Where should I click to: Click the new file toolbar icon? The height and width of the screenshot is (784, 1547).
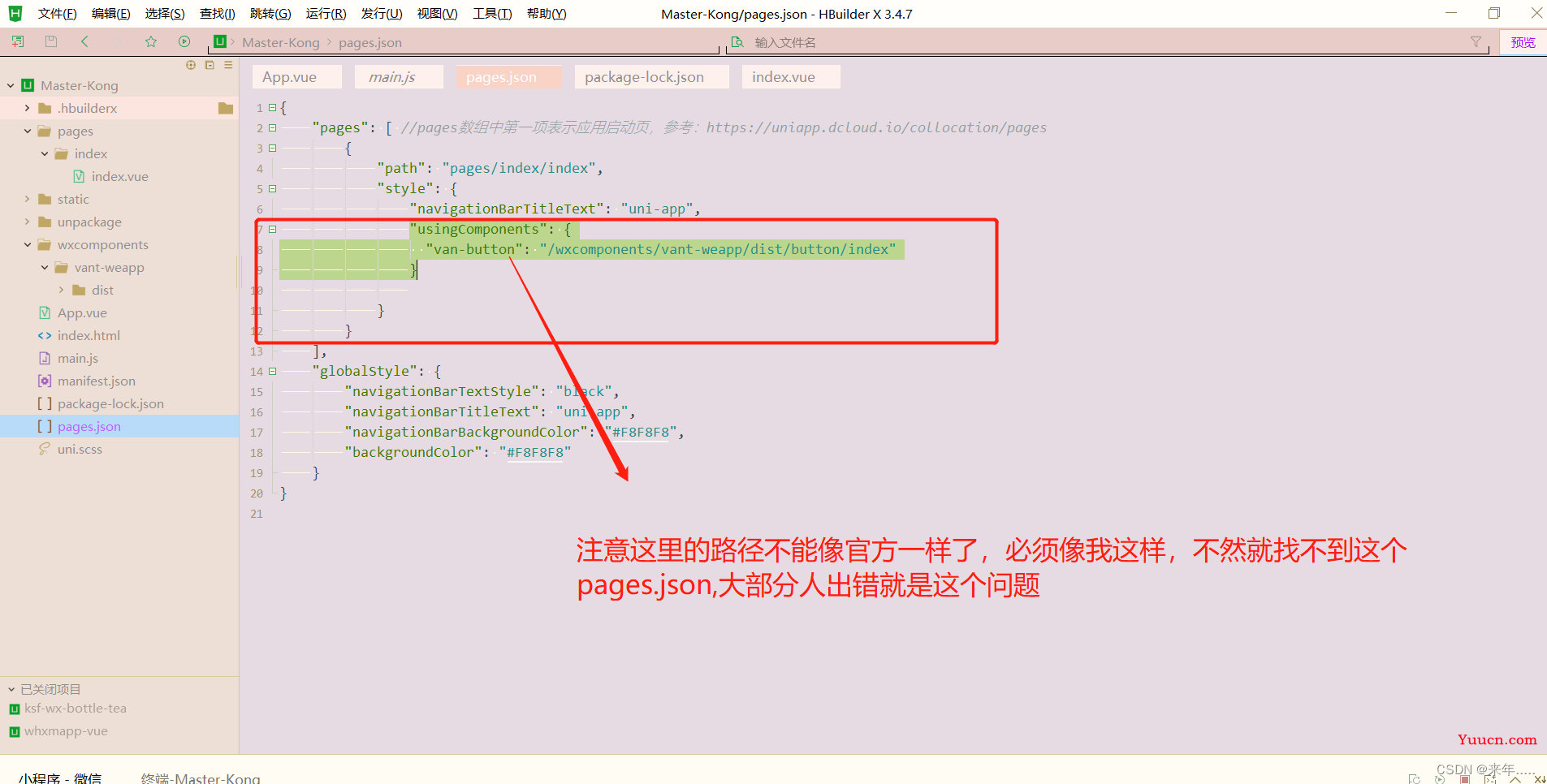tap(18, 41)
